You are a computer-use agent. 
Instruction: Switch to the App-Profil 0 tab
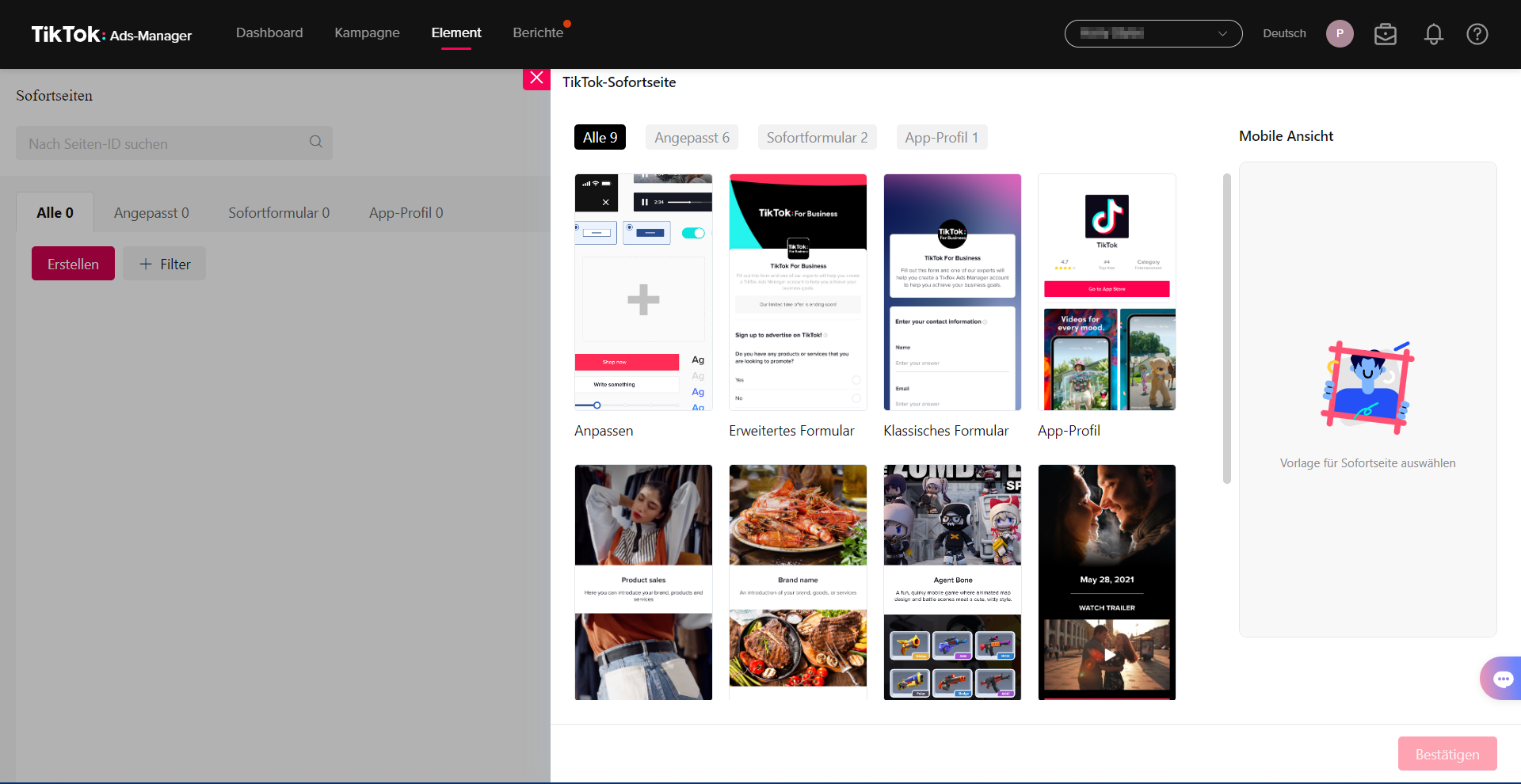point(406,212)
